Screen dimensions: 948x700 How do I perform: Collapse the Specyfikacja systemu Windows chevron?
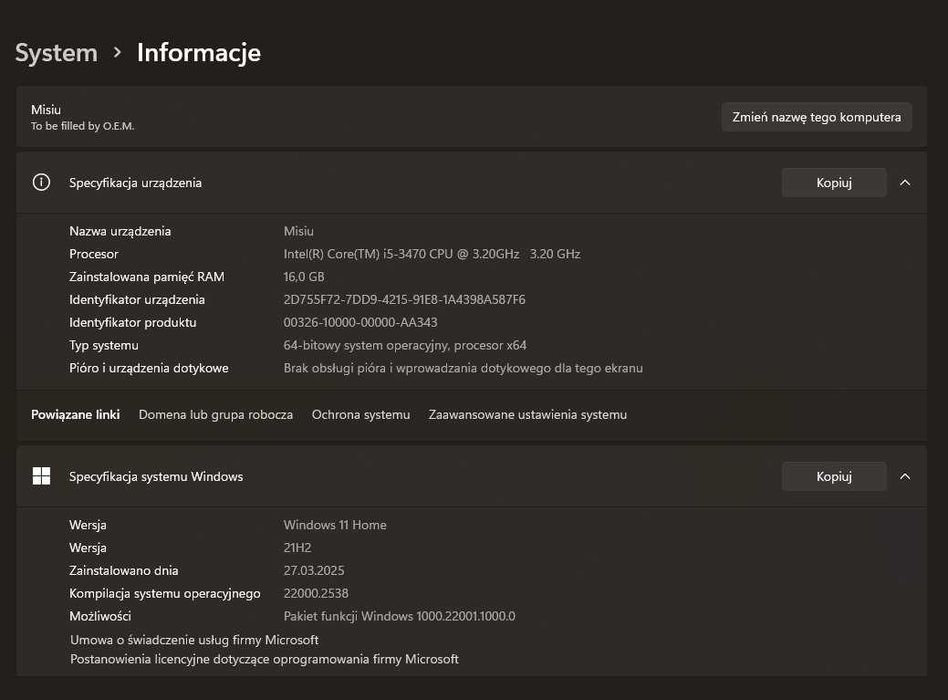(x=905, y=477)
